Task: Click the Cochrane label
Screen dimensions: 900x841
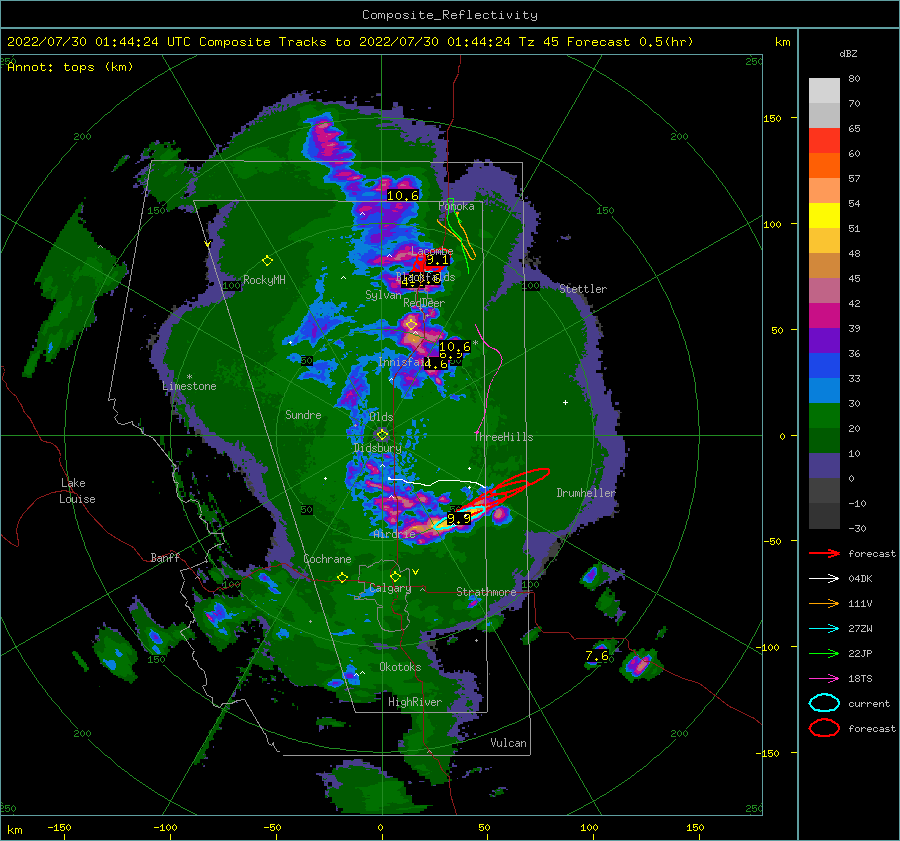Action: coord(327,559)
